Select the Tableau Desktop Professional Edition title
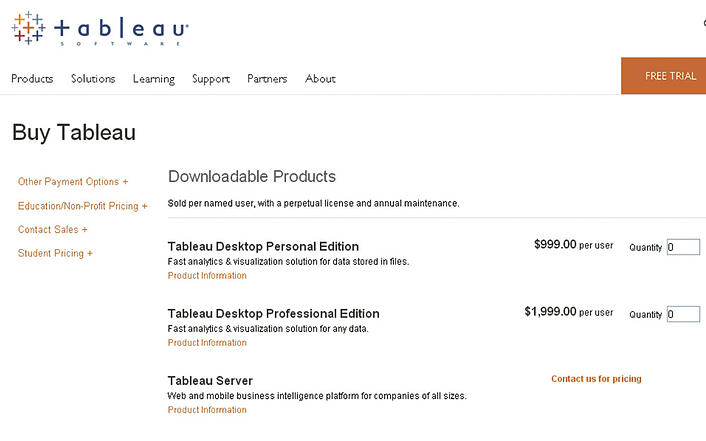706x441 pixels. pyautogui.click(x=274, y=314)
